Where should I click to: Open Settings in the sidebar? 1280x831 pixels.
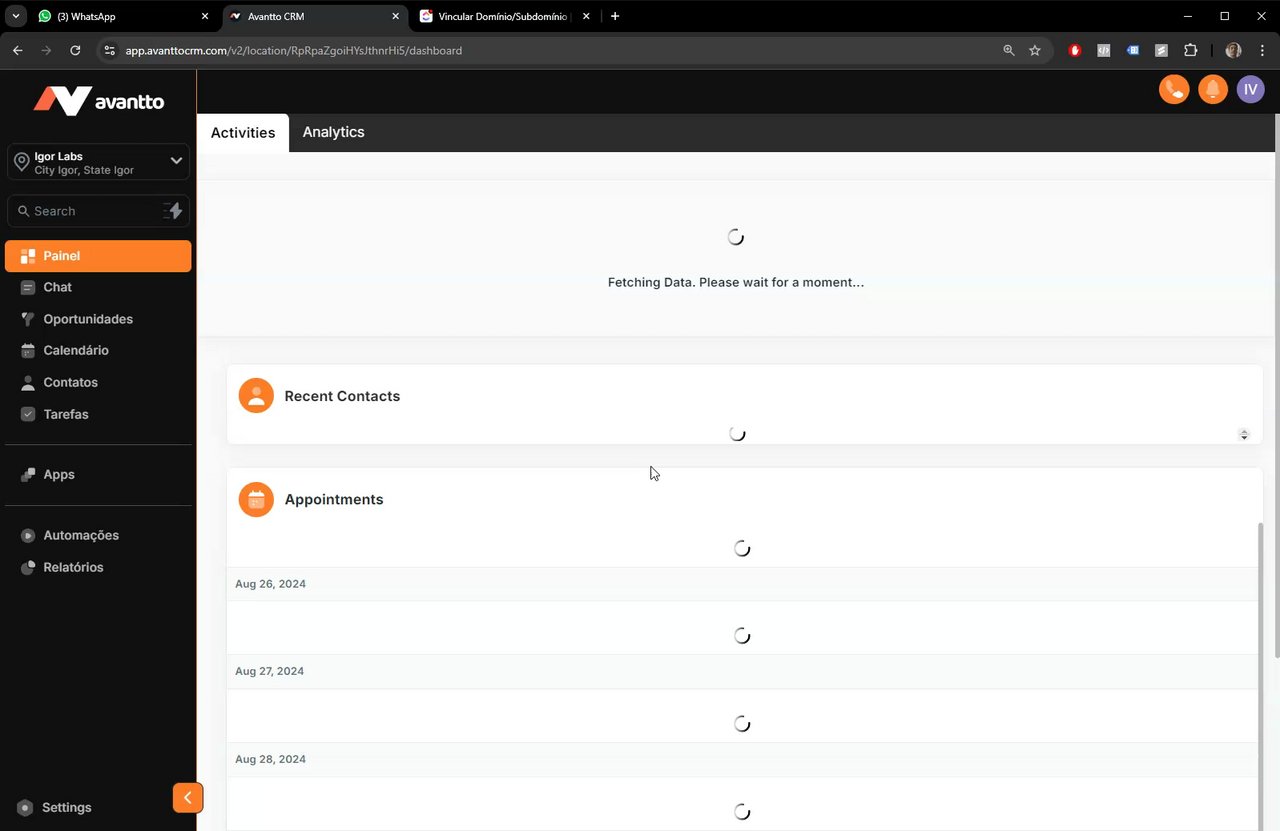coord(66,807)
